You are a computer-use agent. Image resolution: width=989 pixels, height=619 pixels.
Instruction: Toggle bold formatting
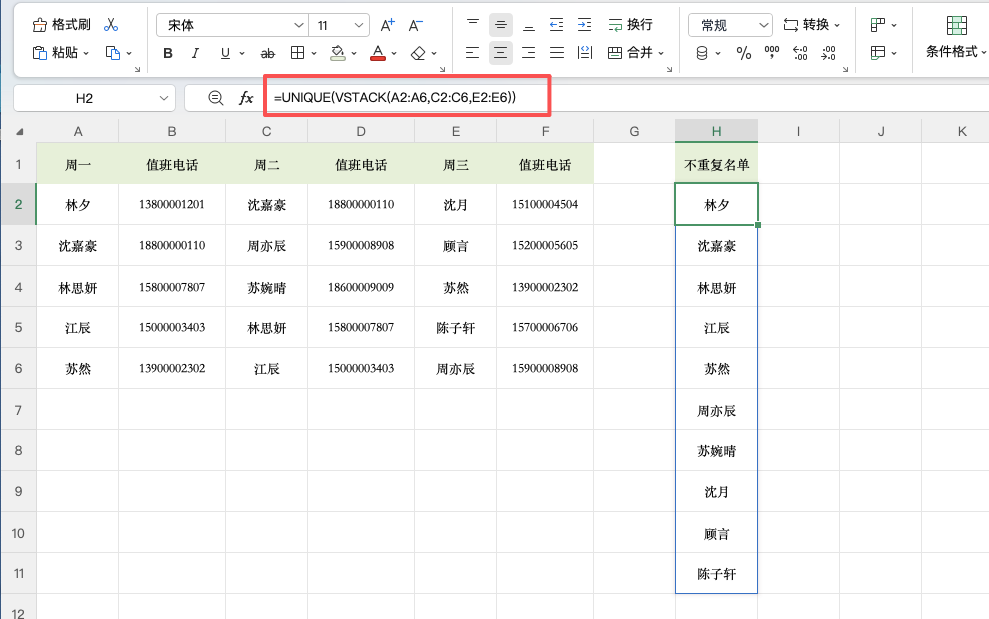(x=168, y=54)
